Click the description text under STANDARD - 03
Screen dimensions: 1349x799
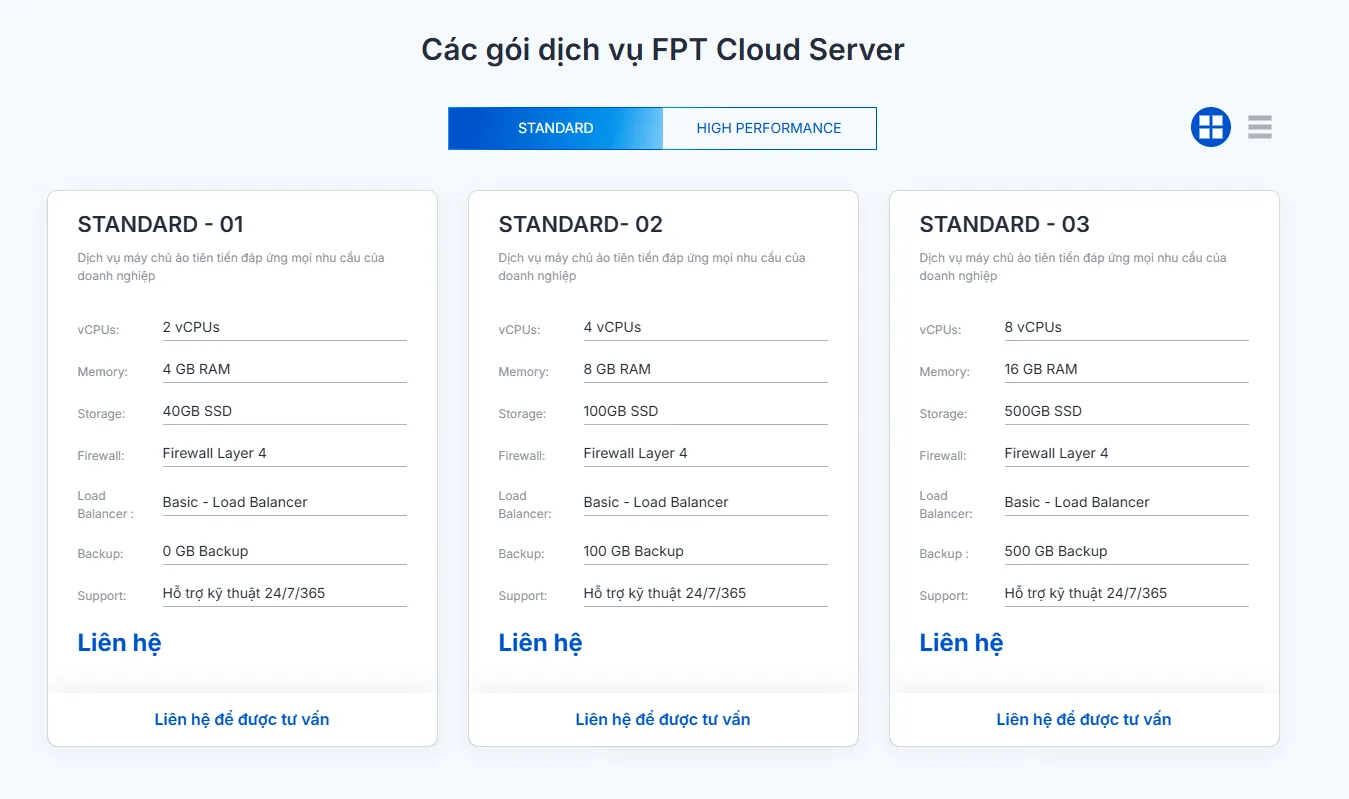click(x=1073, y=266)
